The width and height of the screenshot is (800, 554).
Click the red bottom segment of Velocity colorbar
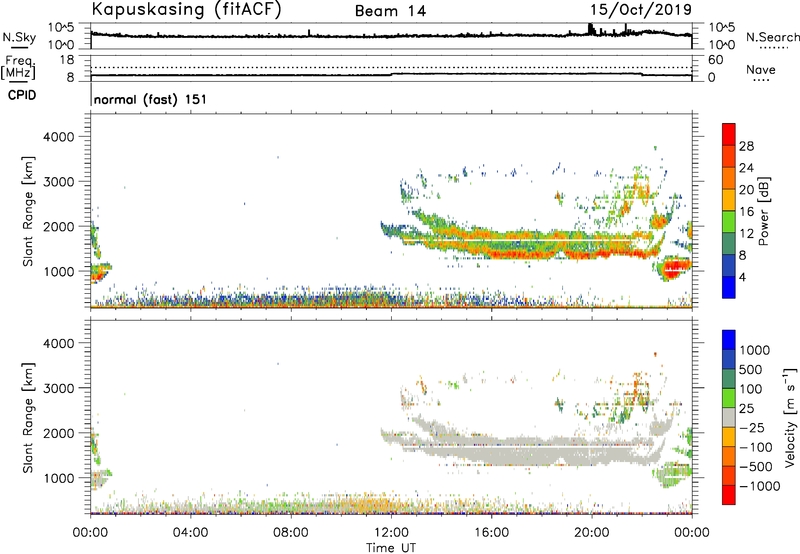click(729, 495)
